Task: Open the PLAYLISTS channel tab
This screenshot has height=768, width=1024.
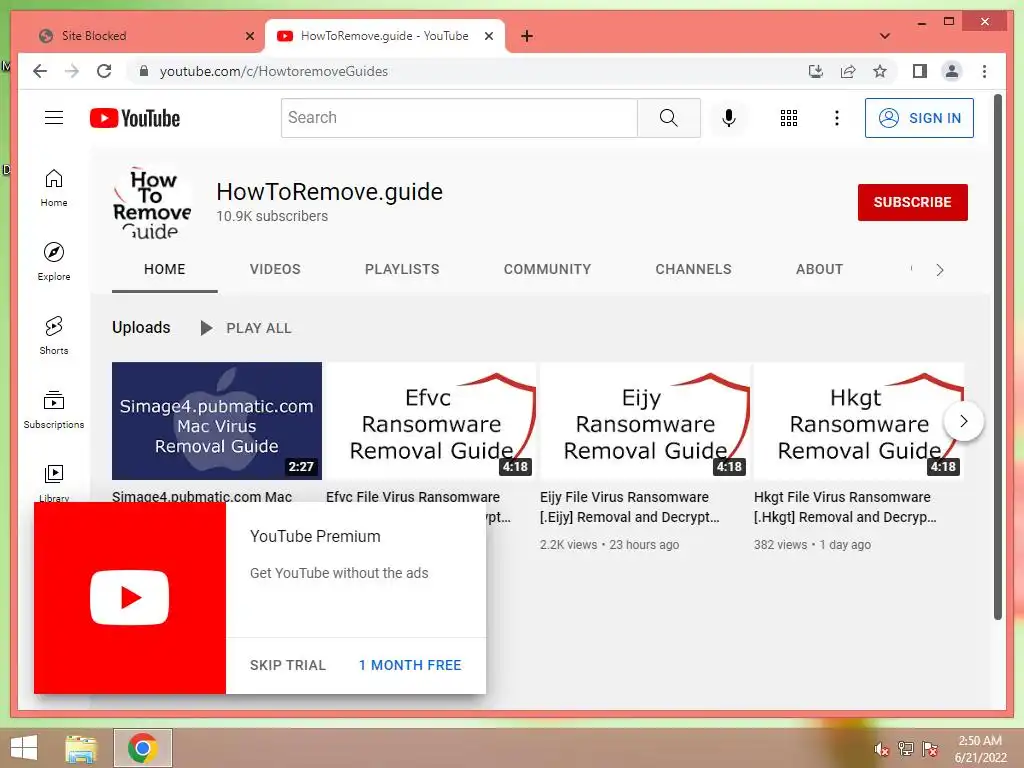Action: [x=402, y=269]
